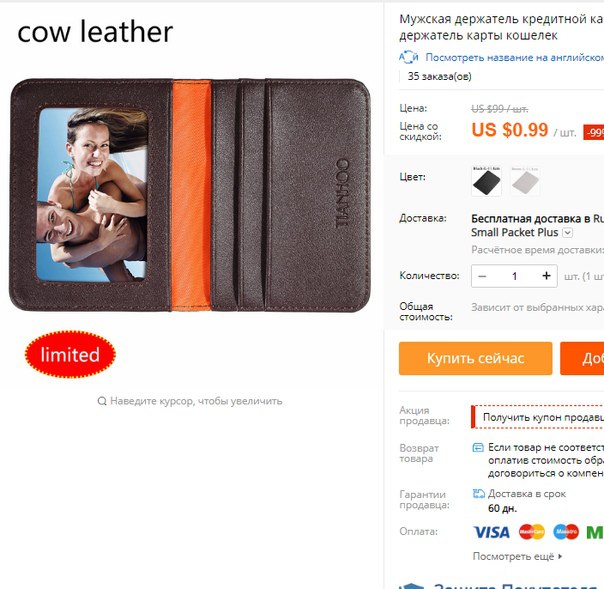Click the VISA payment logo
The width and height of the screenshot is (604, 589).
[491, 532]
